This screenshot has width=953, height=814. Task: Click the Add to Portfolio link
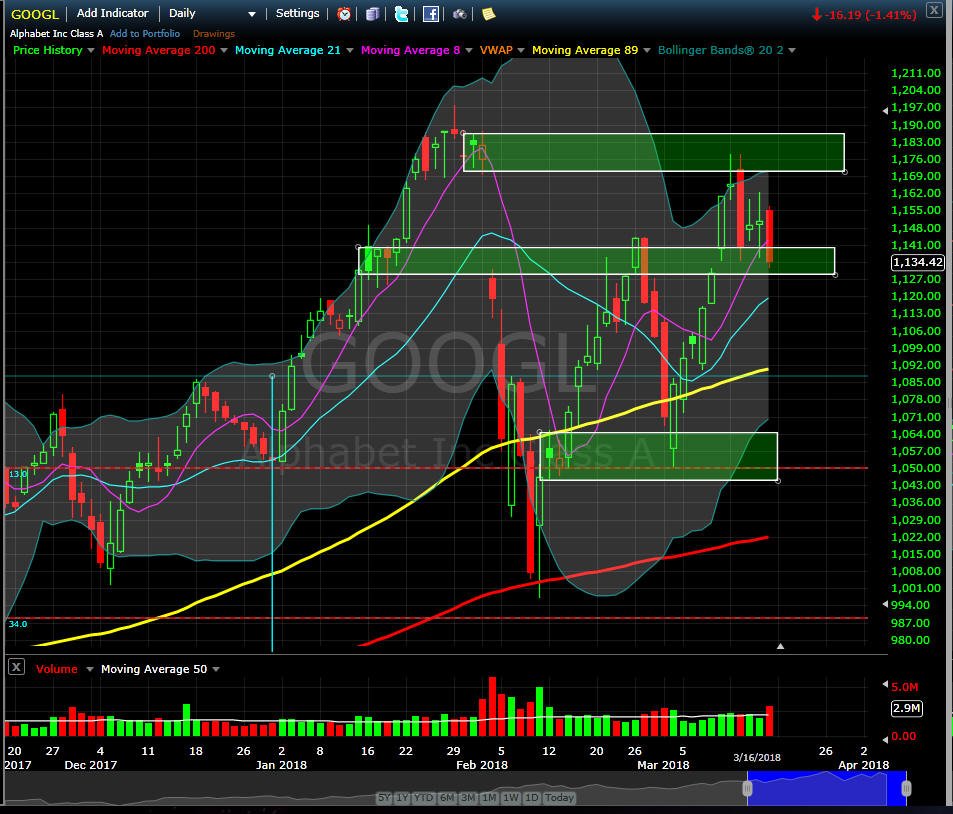coord(145,33)
